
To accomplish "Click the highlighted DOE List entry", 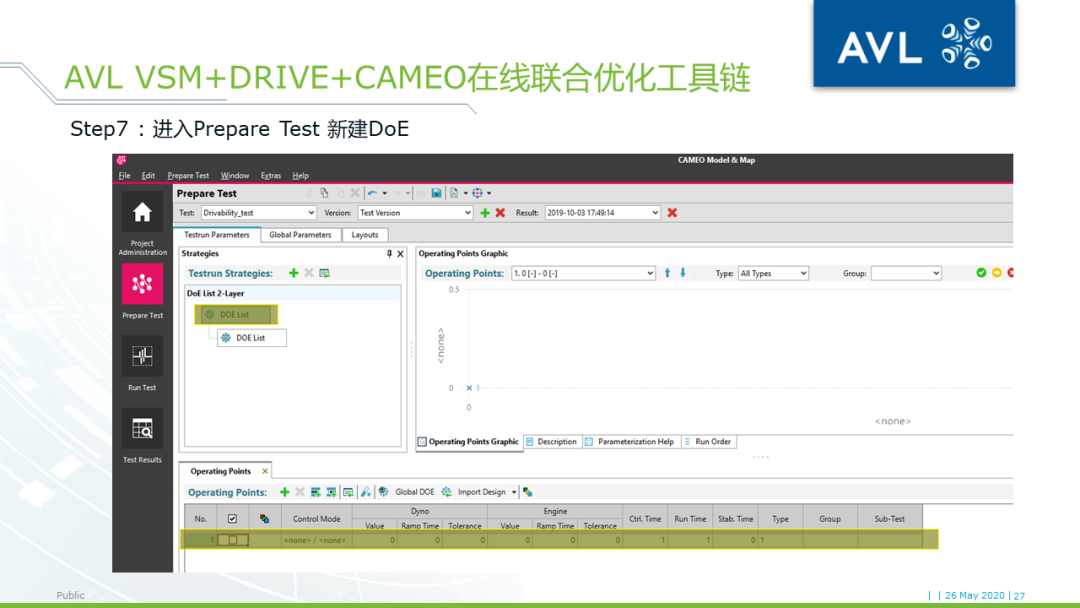I will [x=237, y=314].
